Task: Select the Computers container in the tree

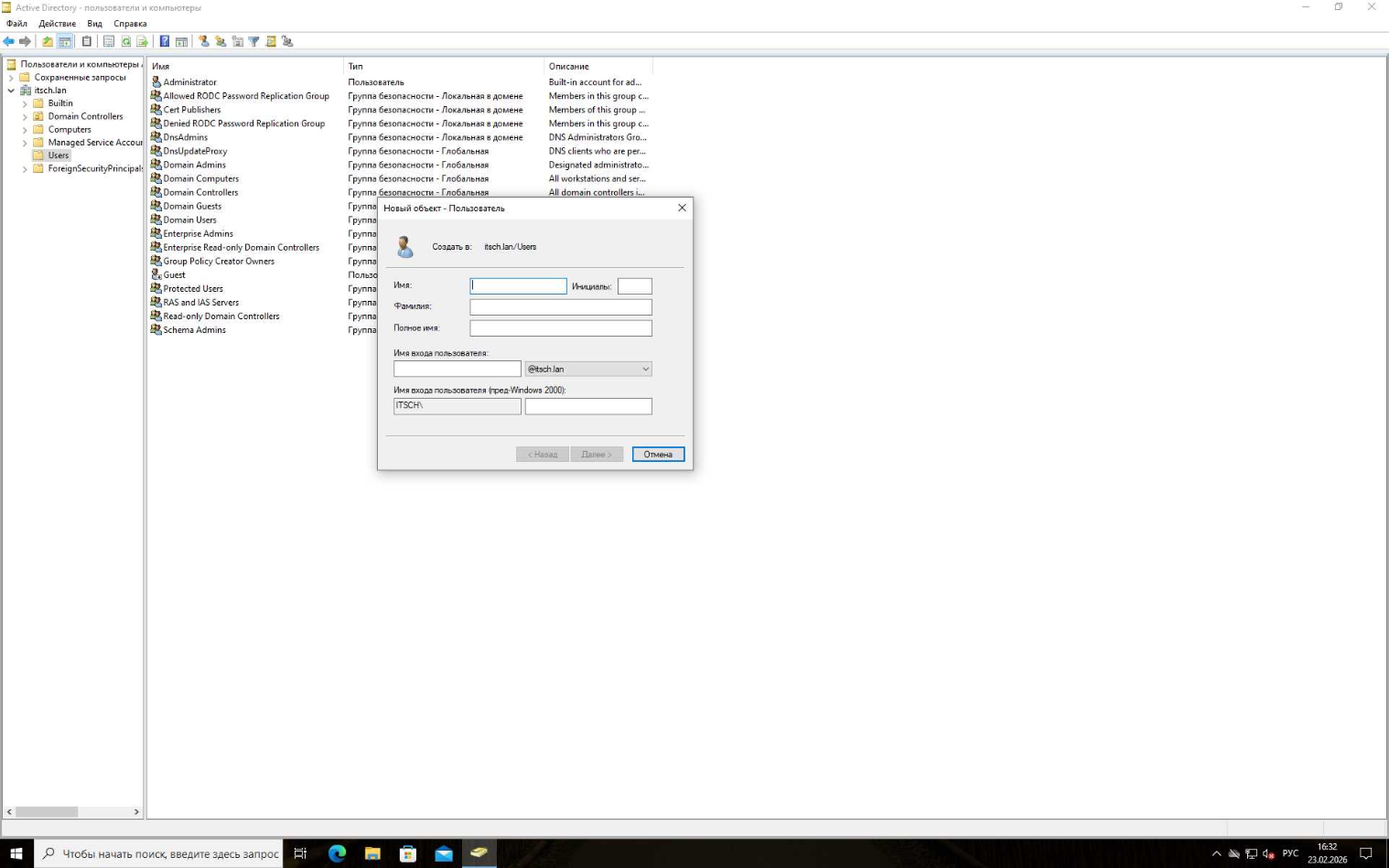Action: click(70, 130)
